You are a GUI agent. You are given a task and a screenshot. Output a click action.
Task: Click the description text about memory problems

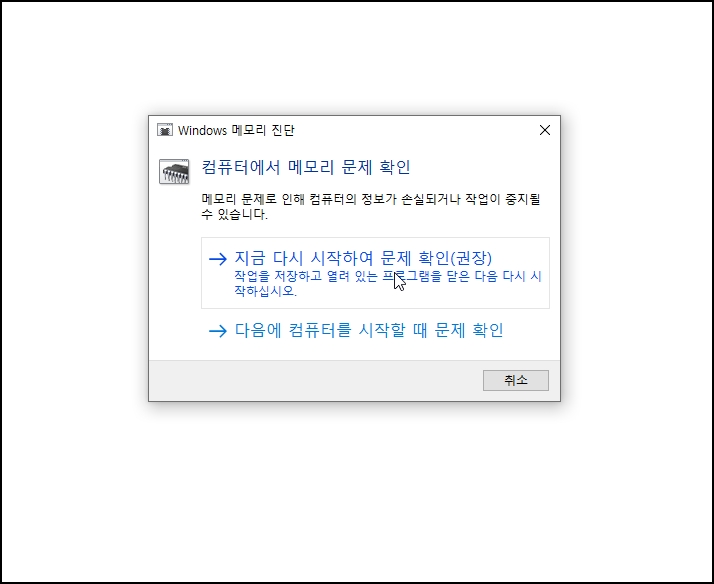(x=371, y=206)
